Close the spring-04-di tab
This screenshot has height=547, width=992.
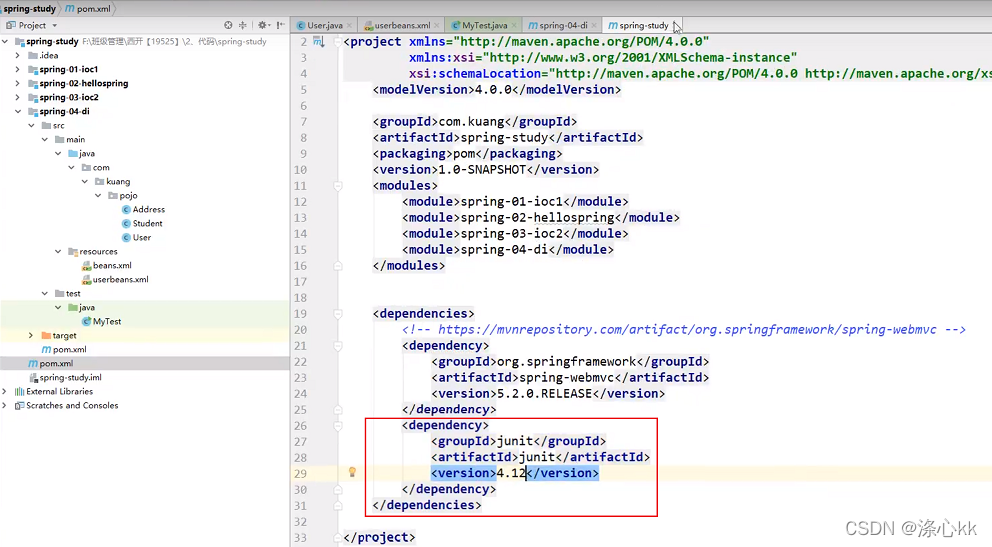tap(593, 25)
